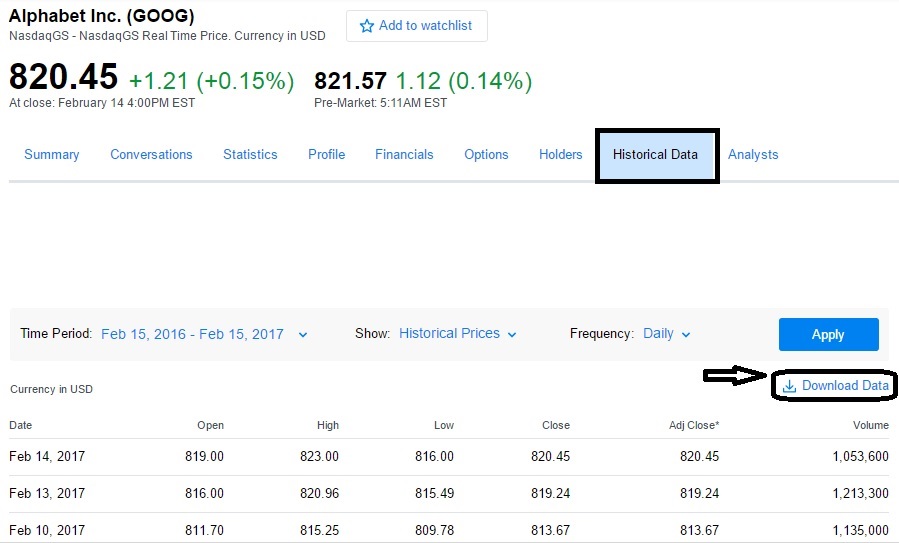Click the Date column header
899x543 pixels.
(21, 425)
